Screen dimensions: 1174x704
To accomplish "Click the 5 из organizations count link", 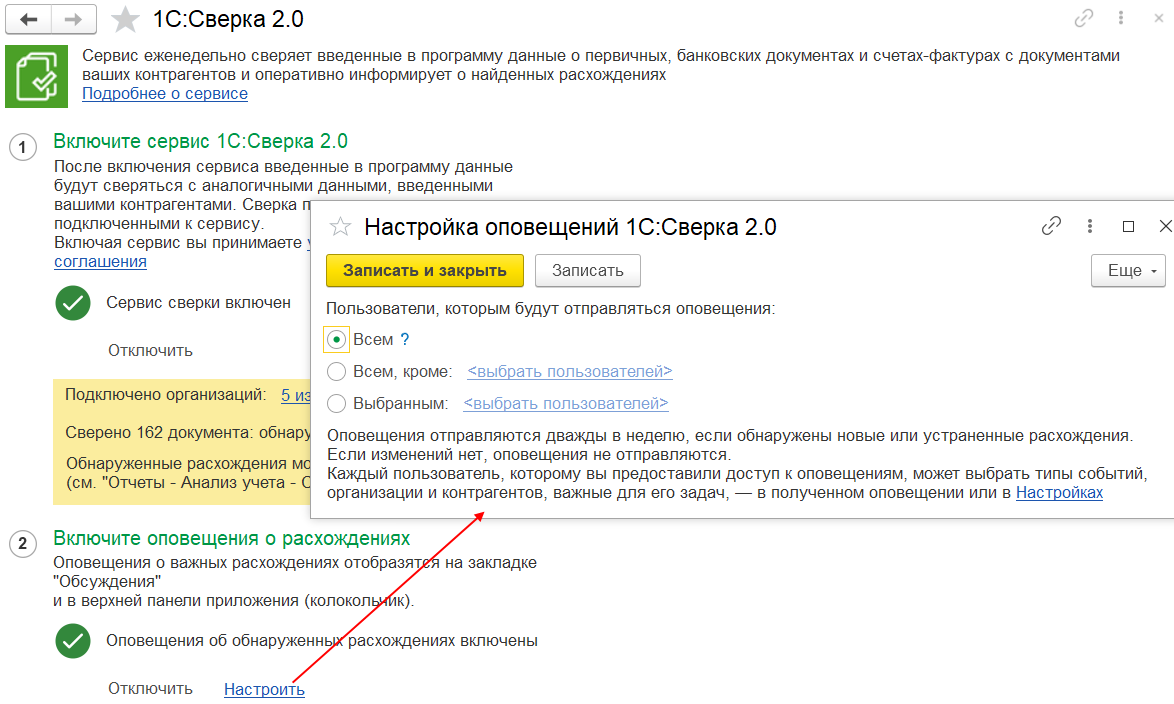I will pos(296,395).
